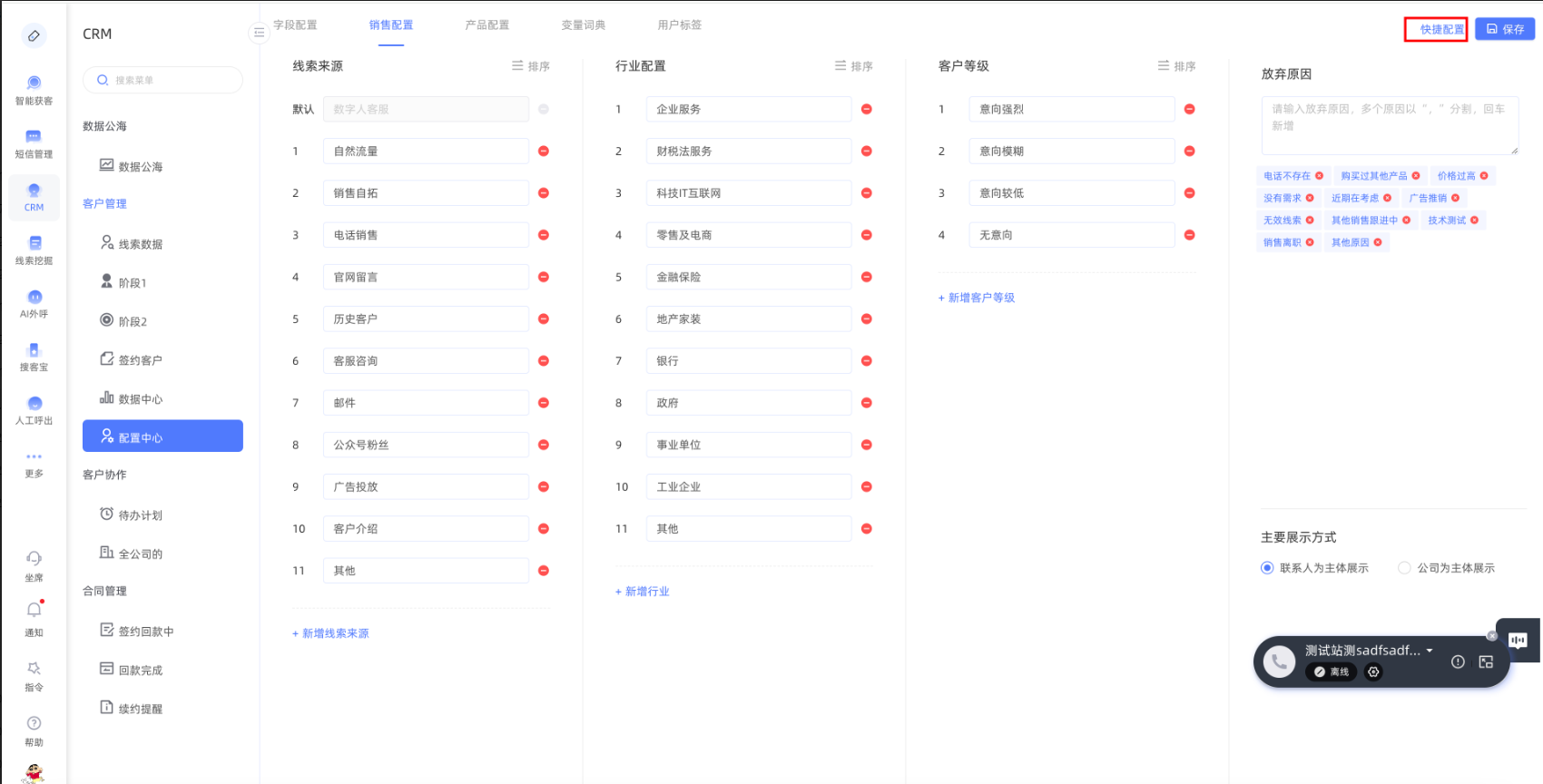Image resolution: width=1543 pixels, height=784 pixels.
Task: Switch to the 产品配置 tab
Action: (486, 25)
